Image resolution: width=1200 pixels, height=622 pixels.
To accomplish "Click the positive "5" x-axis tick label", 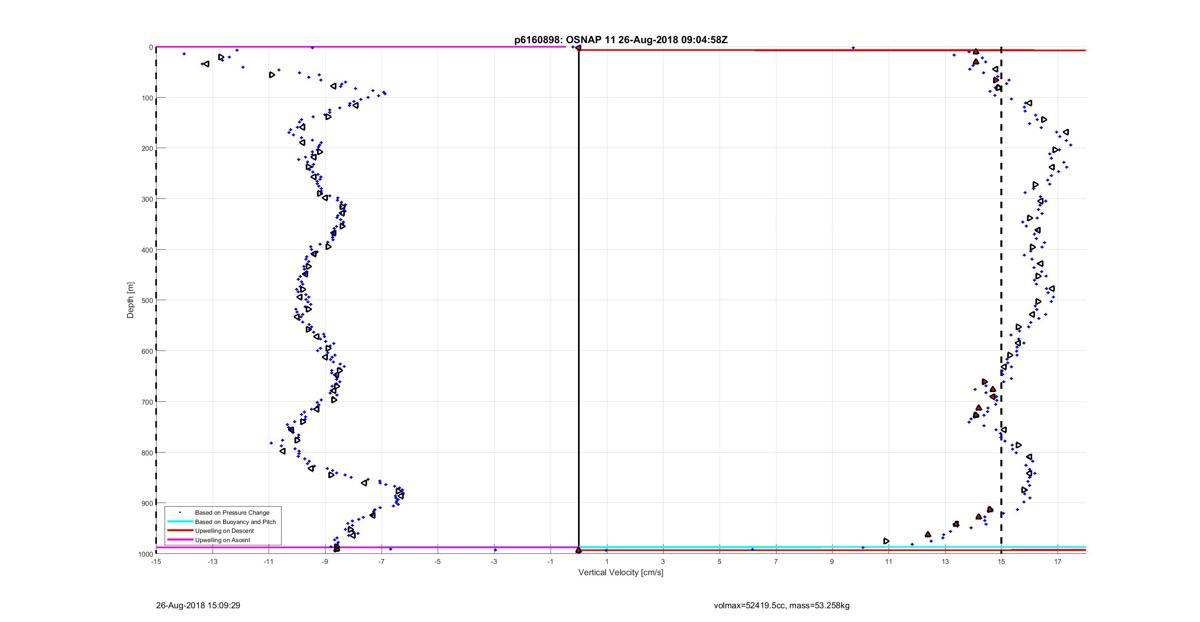I will [x=719, y=561].
